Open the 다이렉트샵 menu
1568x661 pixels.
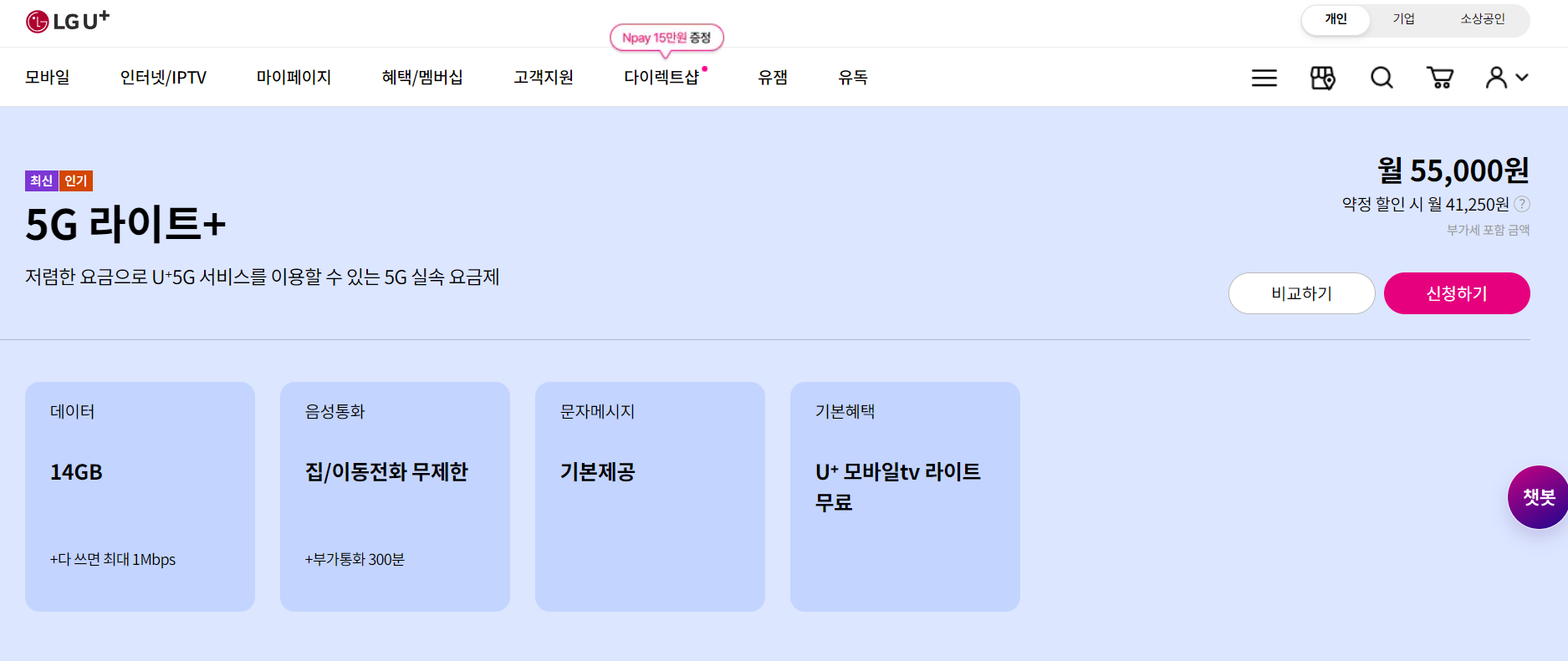pos(663,77)
